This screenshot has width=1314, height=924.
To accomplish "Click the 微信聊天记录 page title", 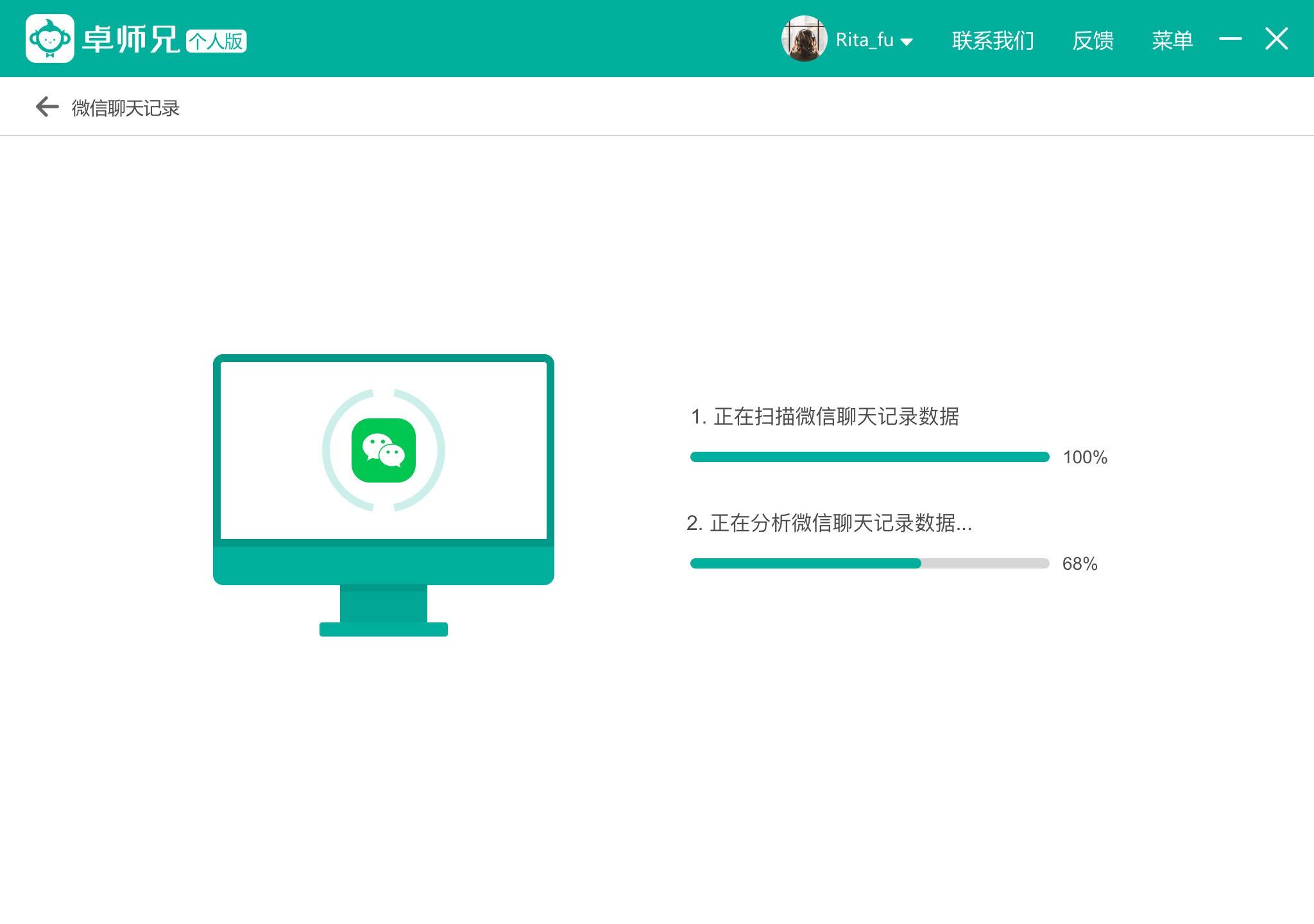I will 126,108.
